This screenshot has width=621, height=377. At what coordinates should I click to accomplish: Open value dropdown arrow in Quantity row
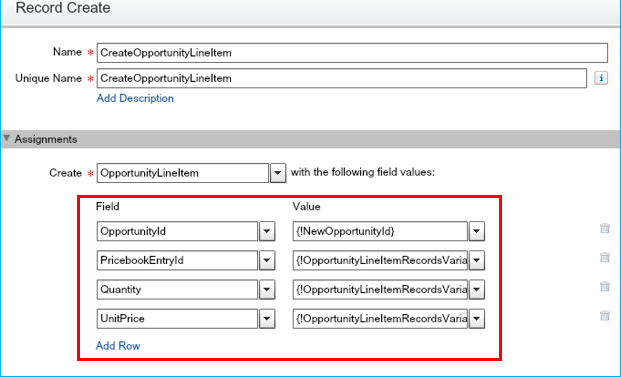(x=477, y=289)
